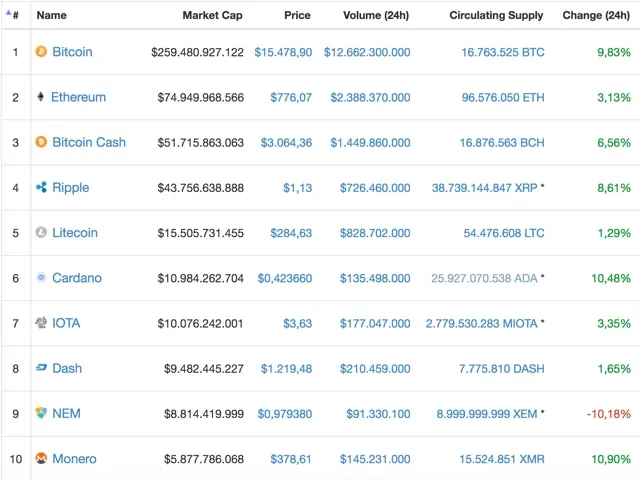The image size is (640, 480).
Task: Open the Dash name link
Action: 67,368
